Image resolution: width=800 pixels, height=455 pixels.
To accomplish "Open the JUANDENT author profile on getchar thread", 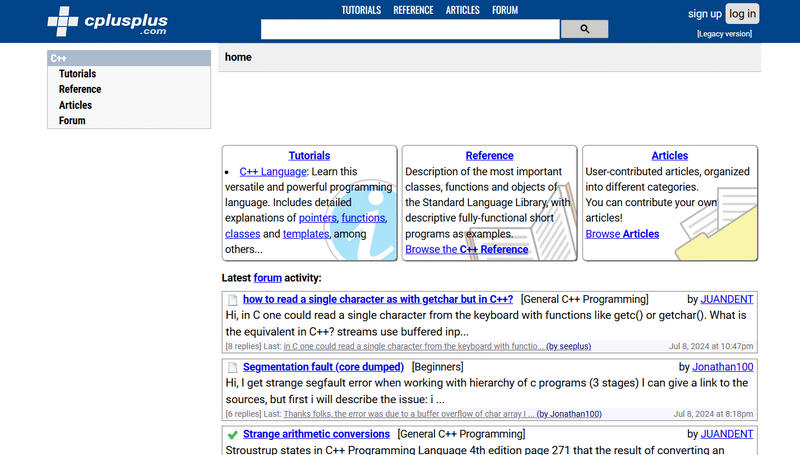I will click(727, 300).
